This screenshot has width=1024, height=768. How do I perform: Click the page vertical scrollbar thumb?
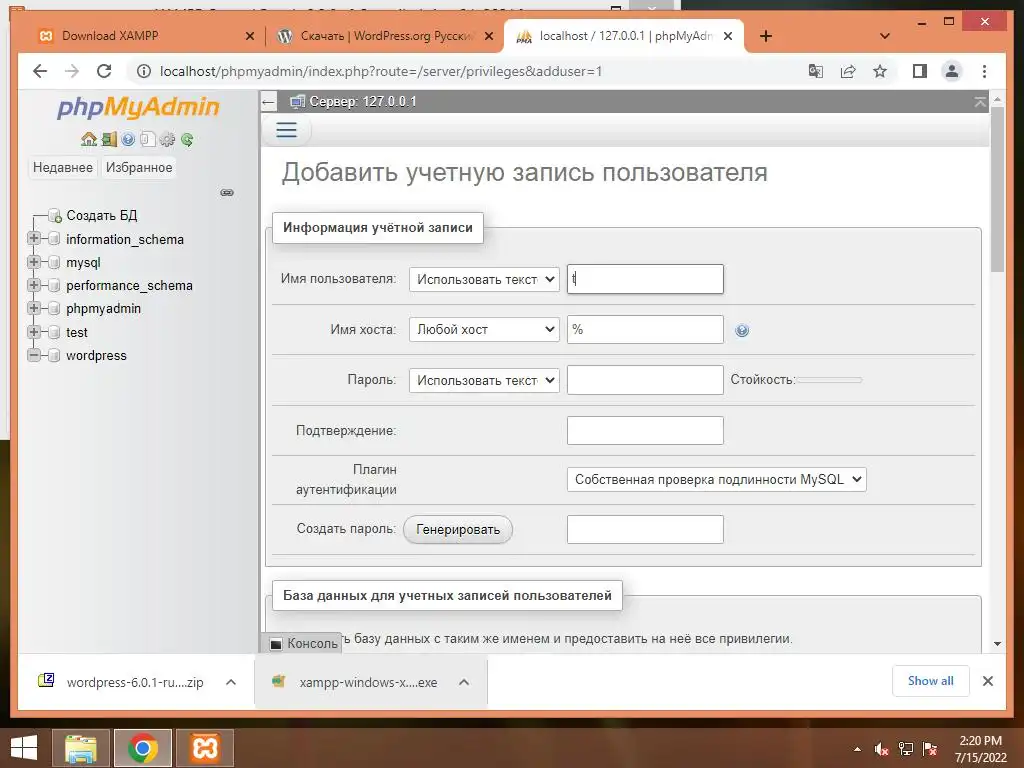997,189
